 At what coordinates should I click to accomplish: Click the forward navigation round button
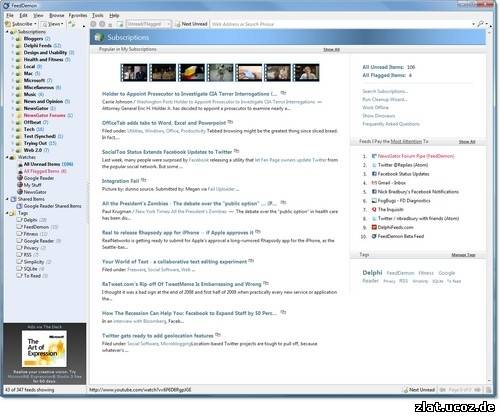[x=102, y=24]
